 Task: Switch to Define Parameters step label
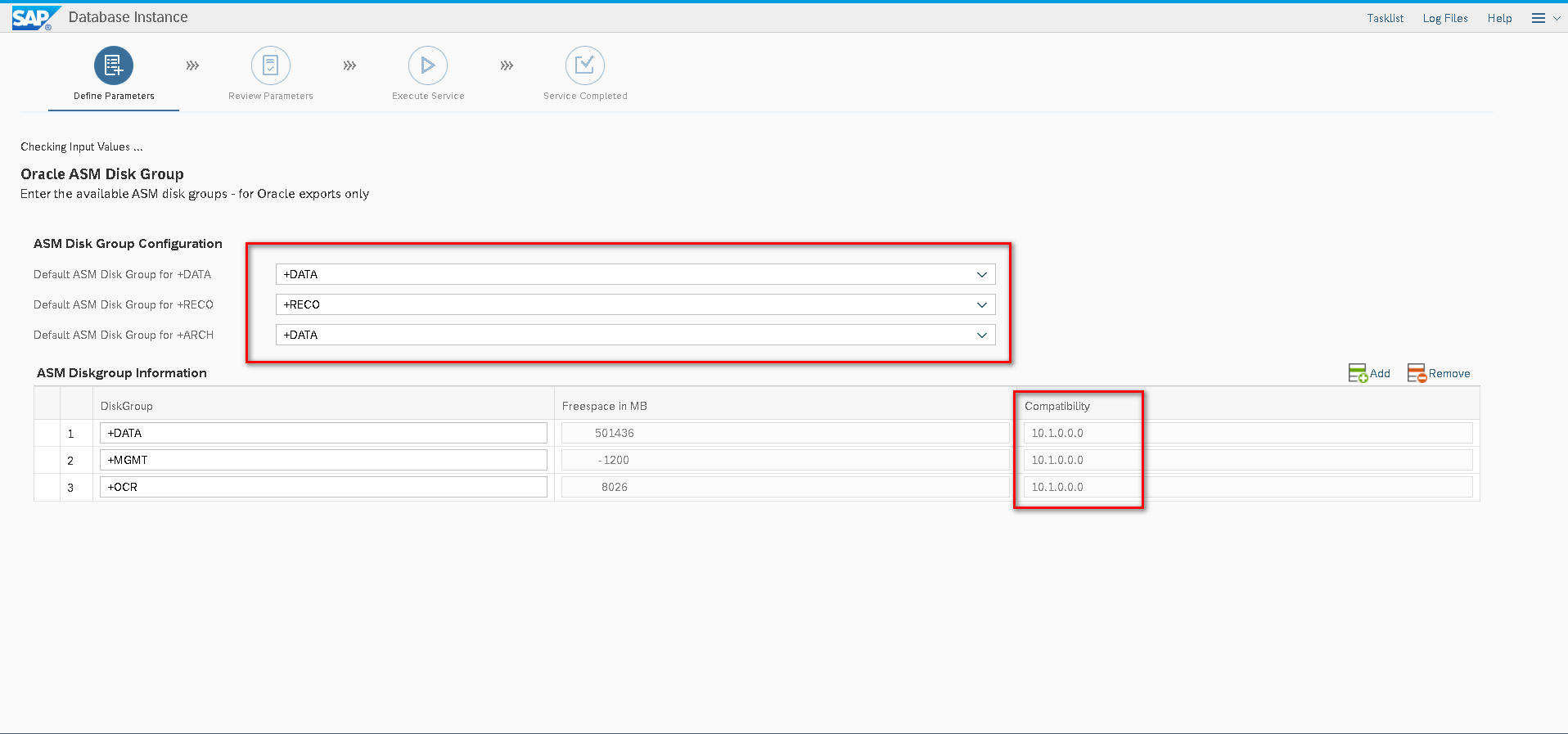tap(114, 96)
